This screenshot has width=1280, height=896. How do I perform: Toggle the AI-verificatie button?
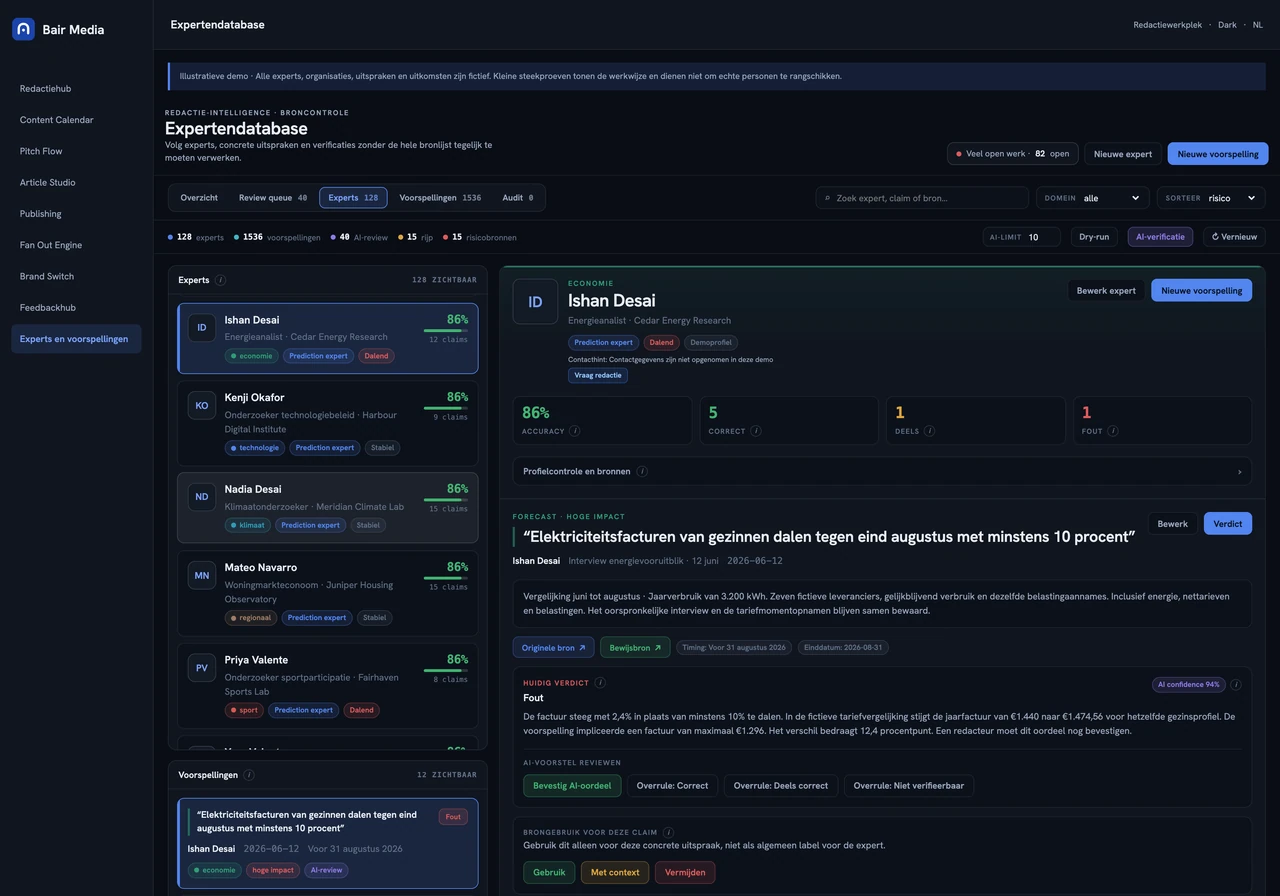pyautogui.click(x=1160, y=237)
